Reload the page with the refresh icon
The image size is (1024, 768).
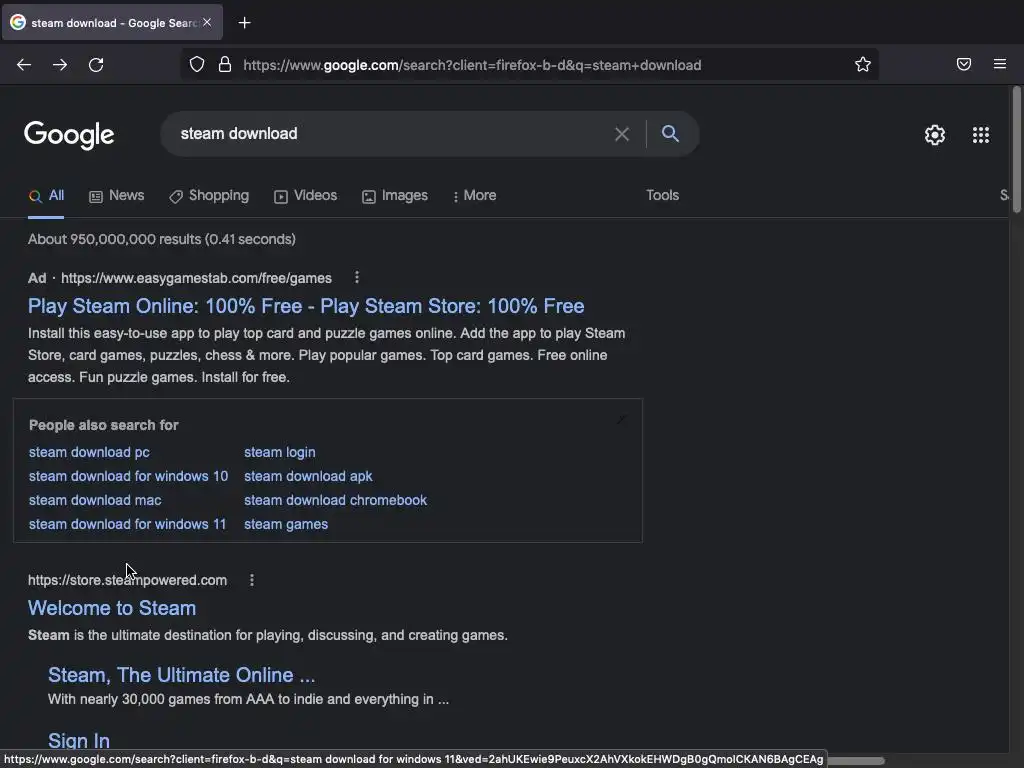[96, 65]
